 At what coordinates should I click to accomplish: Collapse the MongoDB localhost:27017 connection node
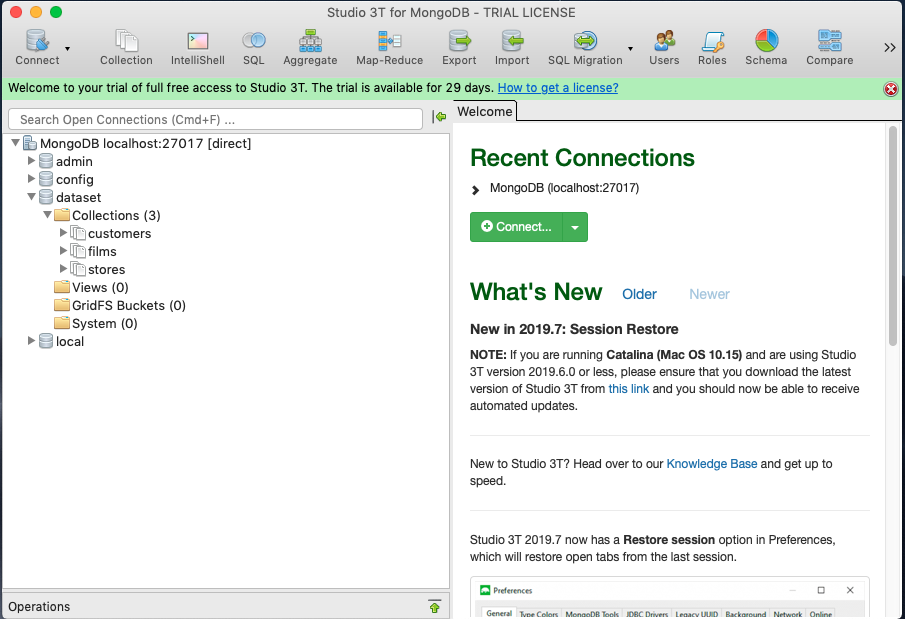16,143
